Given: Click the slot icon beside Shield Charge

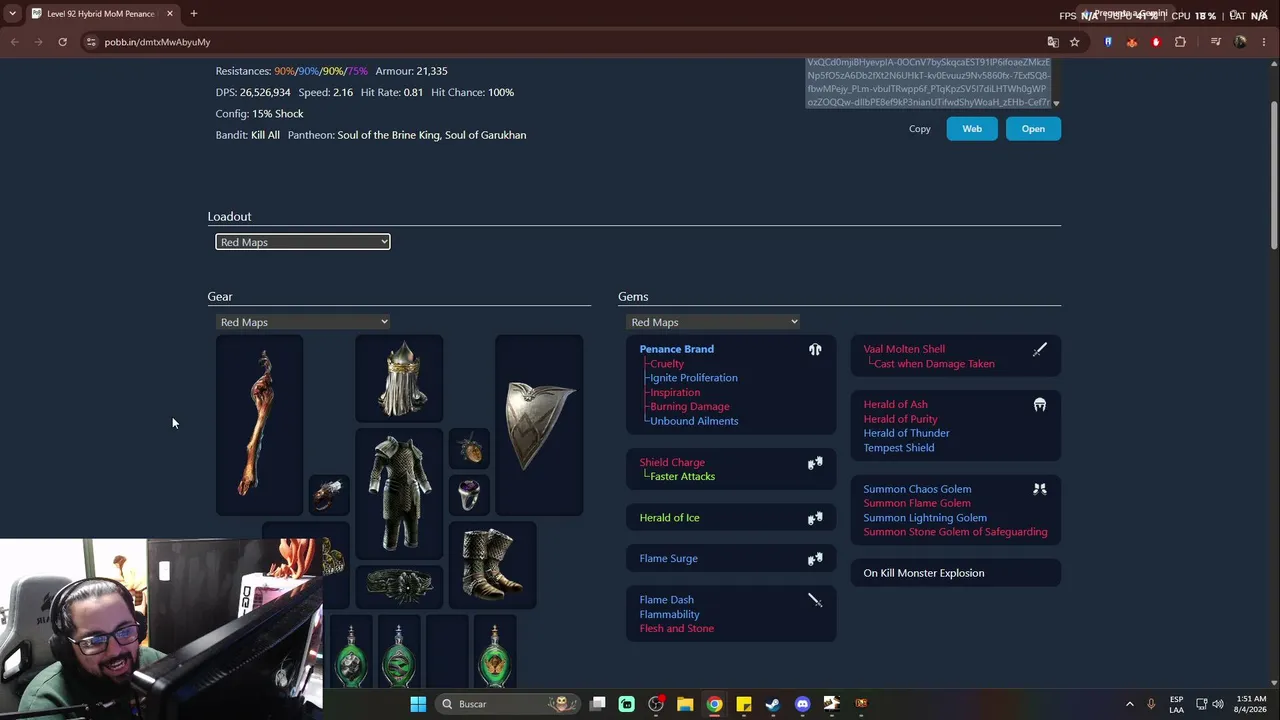Looking at the screenshot, I should tap(815, 463).
